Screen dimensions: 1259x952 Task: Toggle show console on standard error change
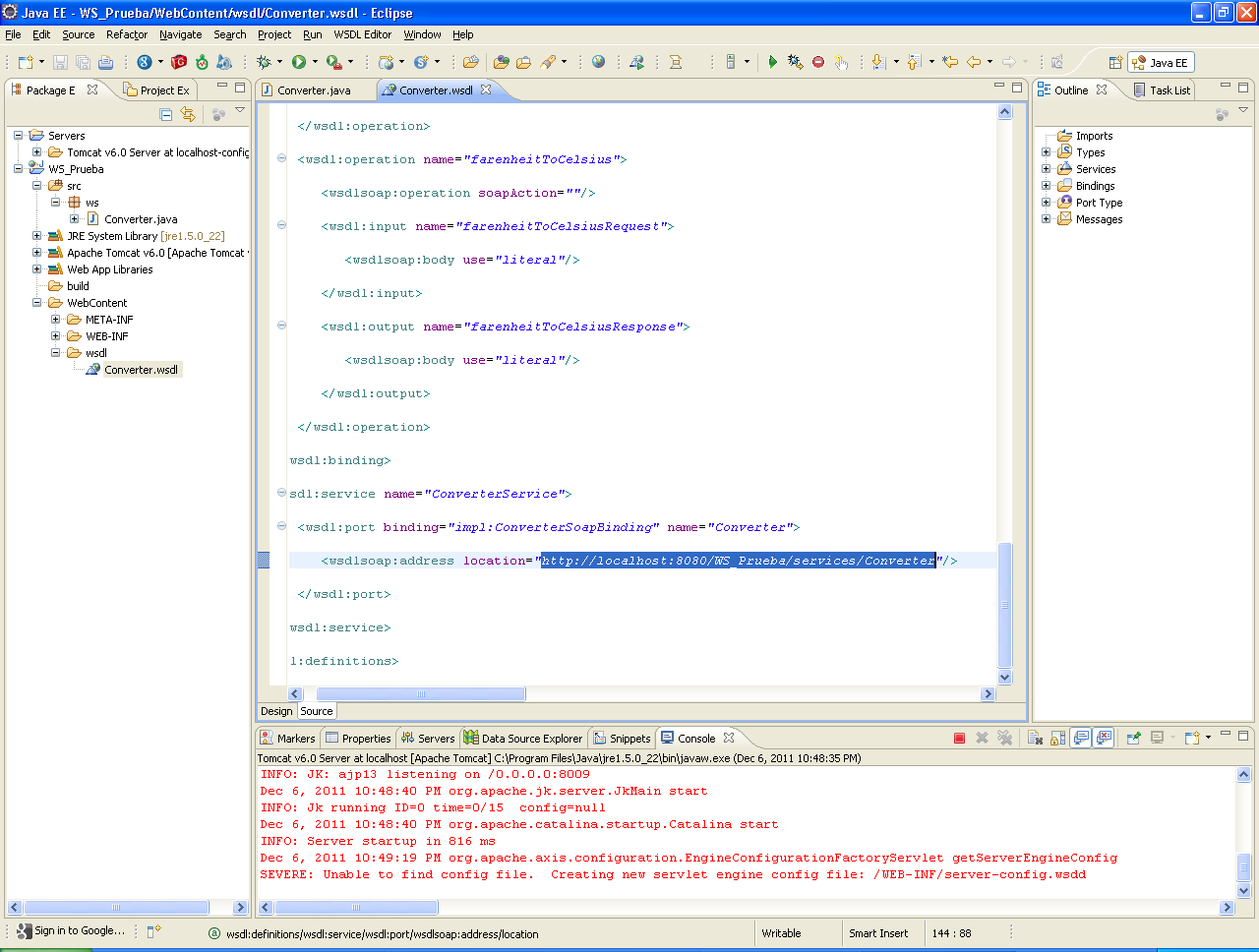click(x=1104, y=738)
